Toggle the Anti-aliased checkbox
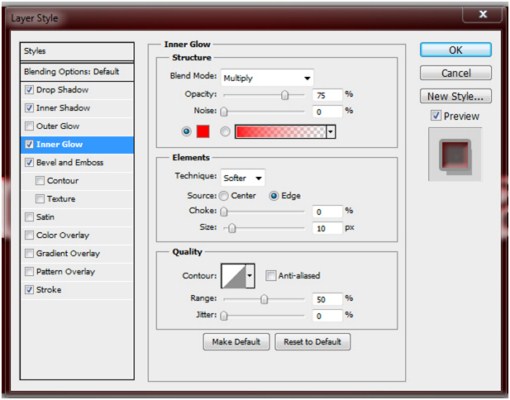The height and width of the screenshot is (400, 510). click(x=270, y=276)
